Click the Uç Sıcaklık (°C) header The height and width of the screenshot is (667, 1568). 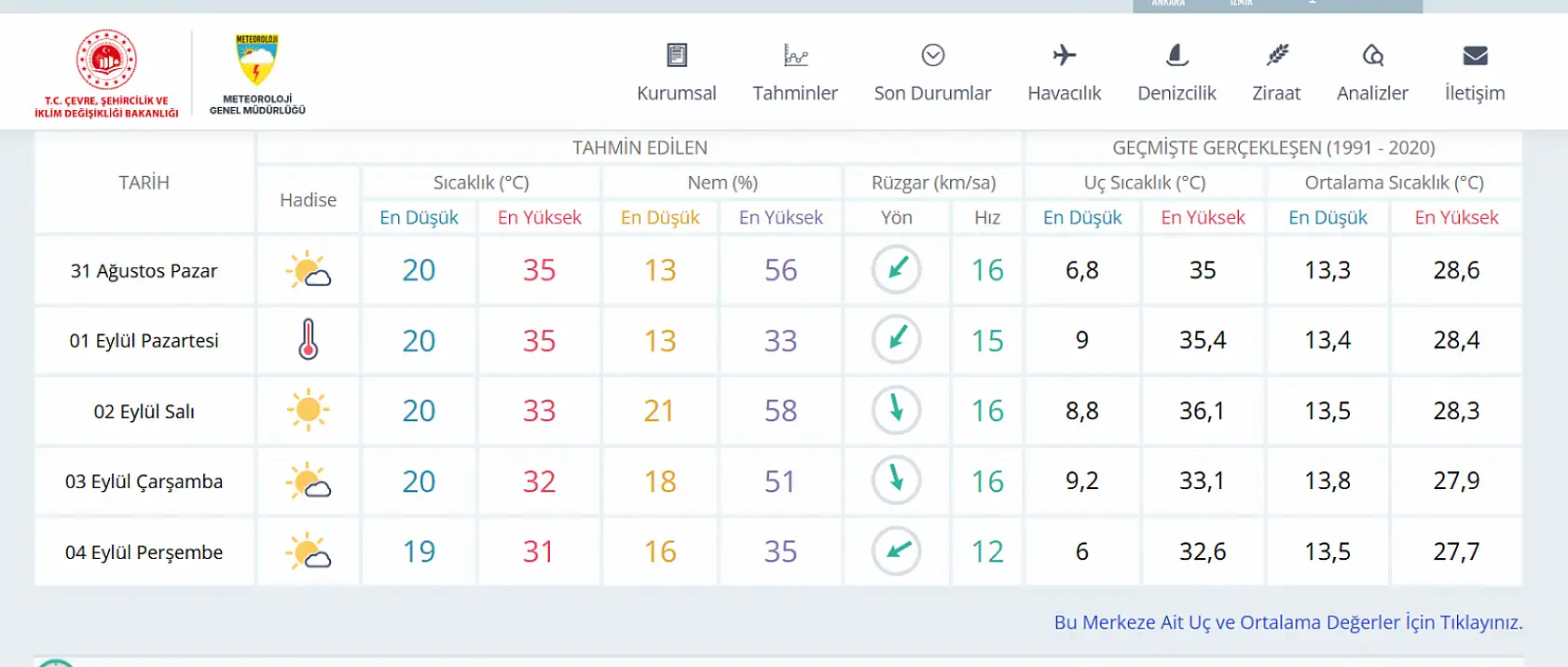tap(1145, 183)
